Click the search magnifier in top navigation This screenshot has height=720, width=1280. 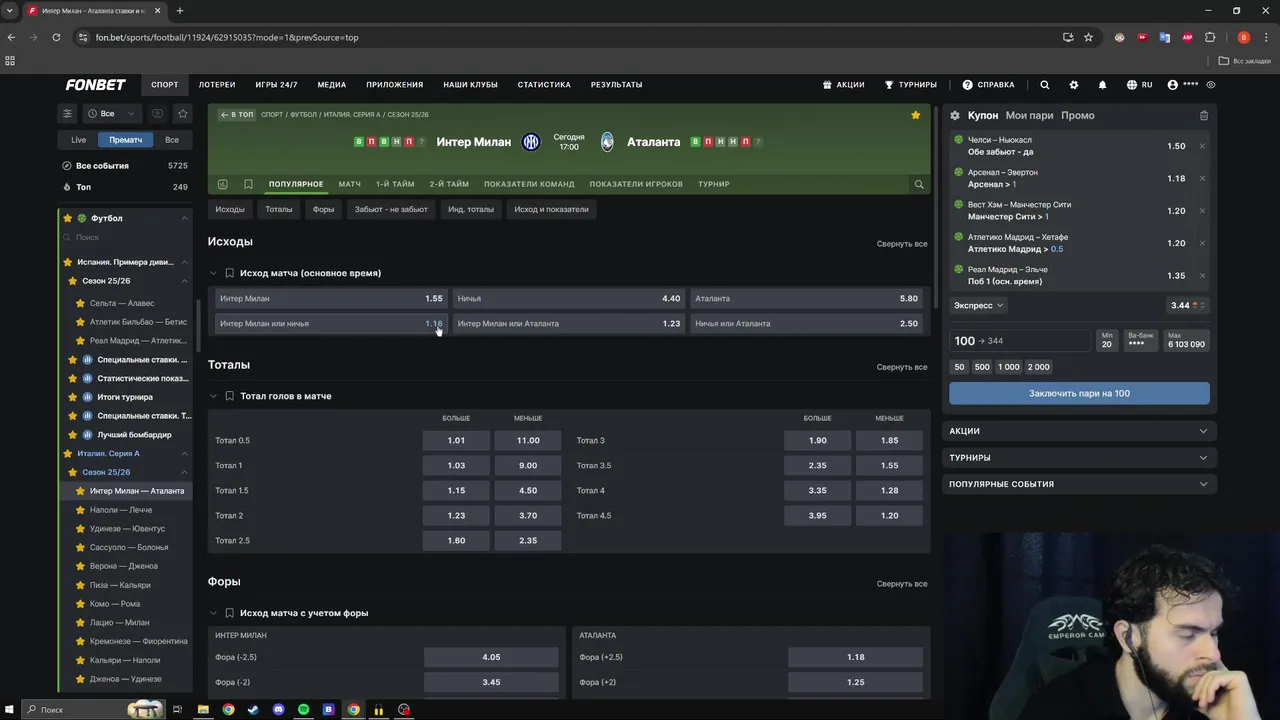pos(1045,85)
